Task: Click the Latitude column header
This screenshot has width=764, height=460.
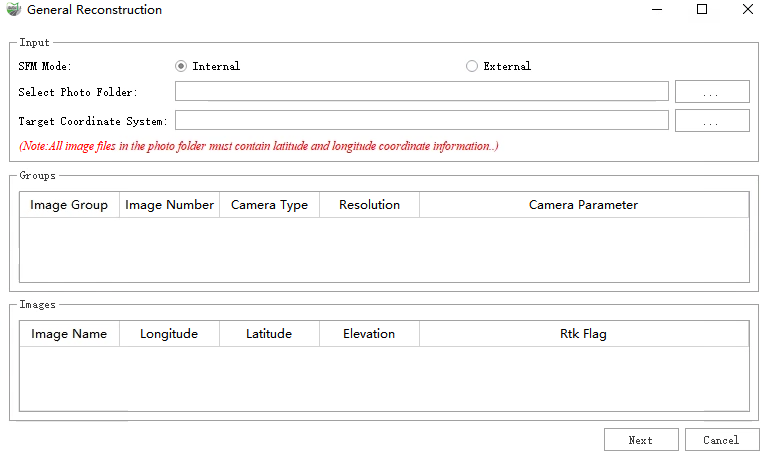Action: (x=269, y=334)
